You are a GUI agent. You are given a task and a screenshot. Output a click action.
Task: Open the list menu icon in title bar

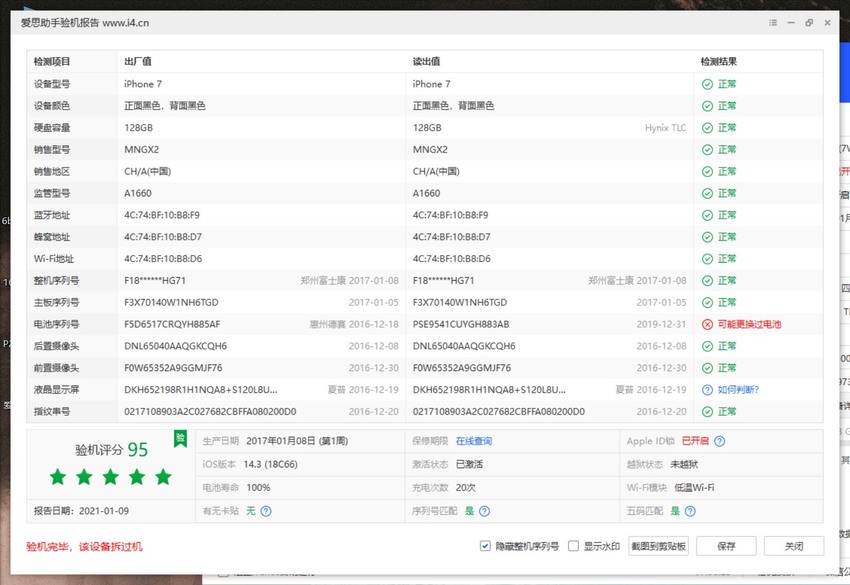(x=772, y=23)
